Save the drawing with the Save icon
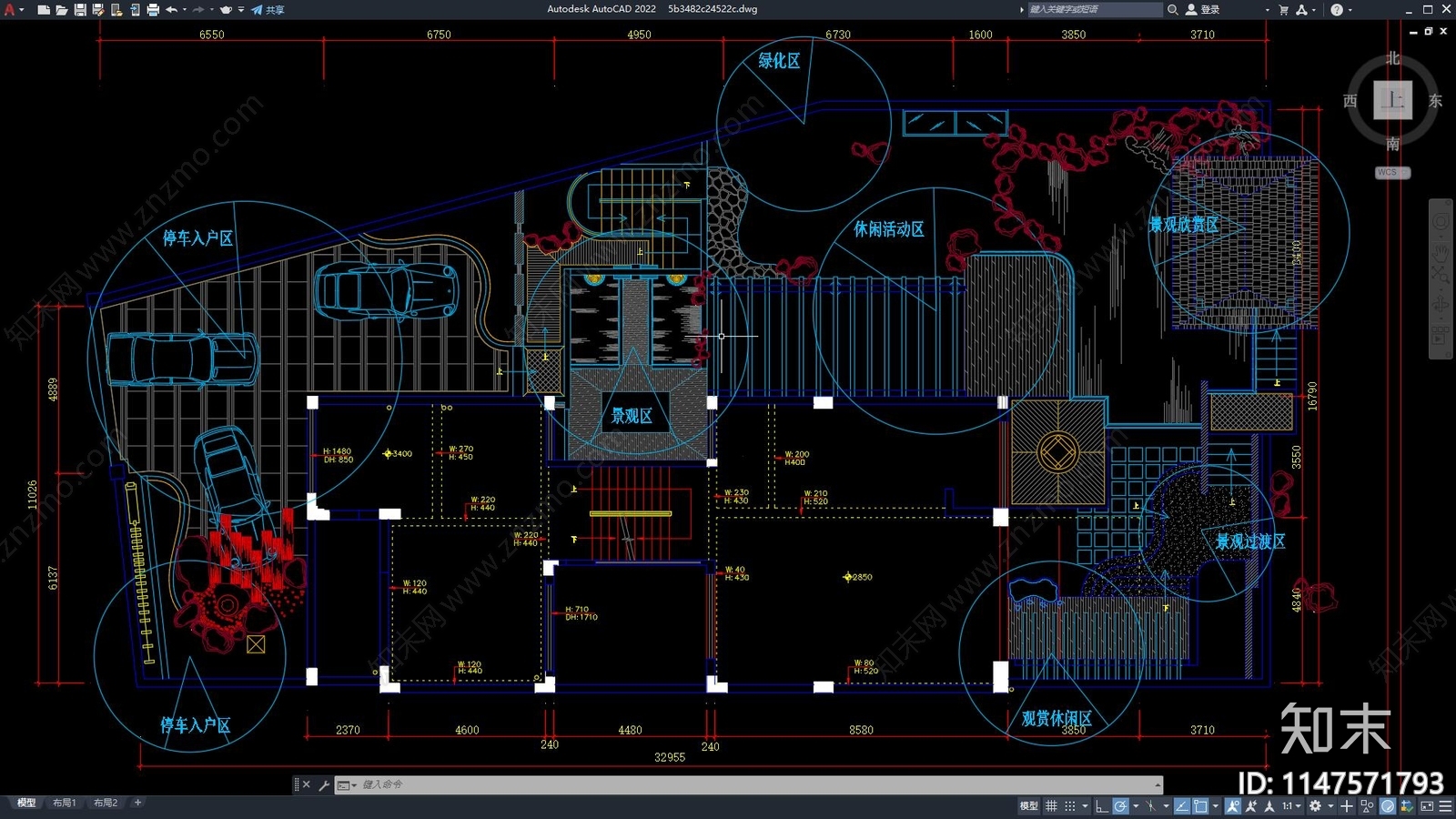Image resolution: width=1456 pixels, height=819 pixels. (x=80, y=10)
